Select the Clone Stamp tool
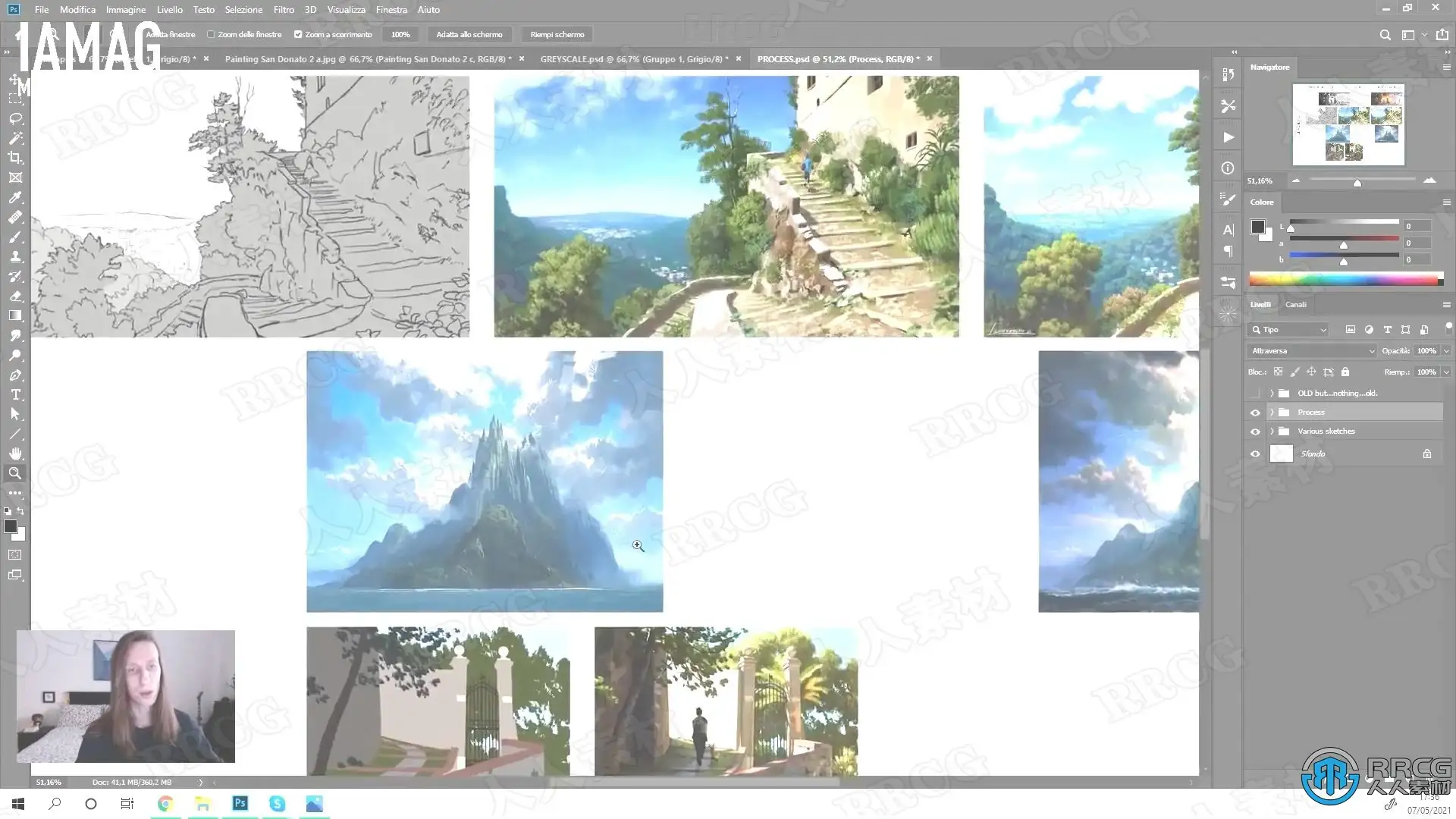 click(15, 257)
